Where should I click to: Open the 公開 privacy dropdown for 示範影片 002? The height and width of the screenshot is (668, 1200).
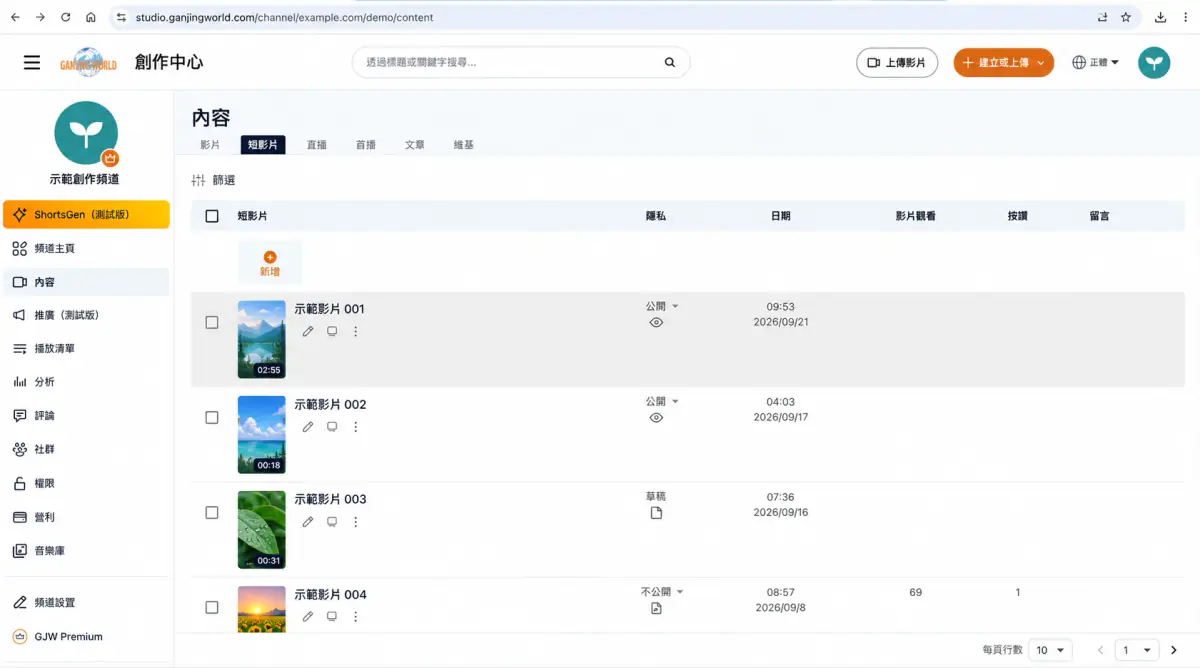tap(662, 401)
